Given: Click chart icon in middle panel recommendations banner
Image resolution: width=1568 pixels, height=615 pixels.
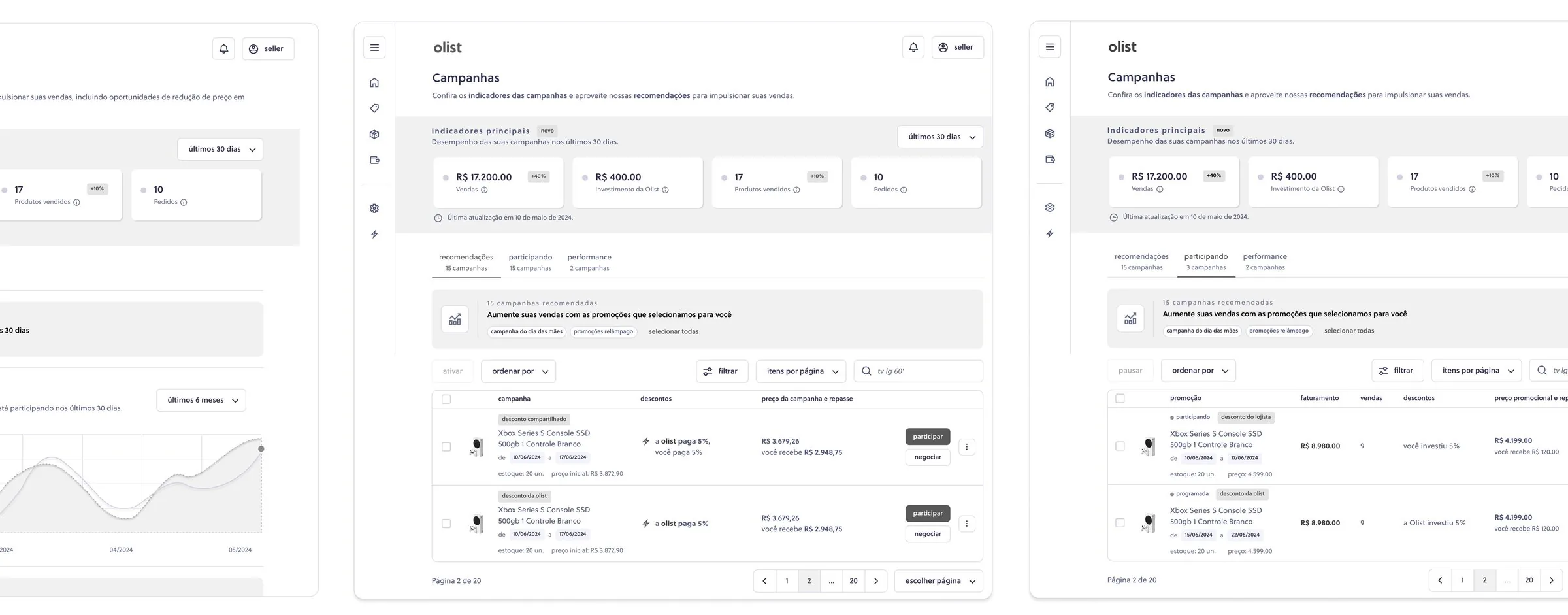Looking at the screenshot, I should click(x=455, y=320).
